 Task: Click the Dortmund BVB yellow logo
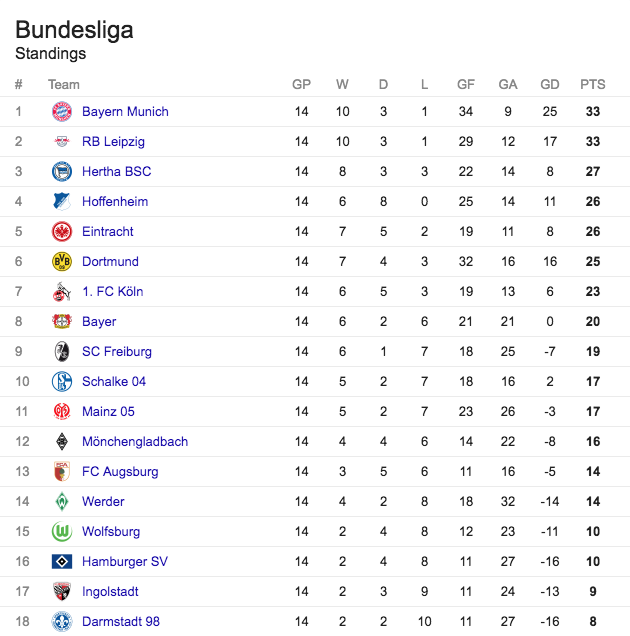(x=62, y=262)
